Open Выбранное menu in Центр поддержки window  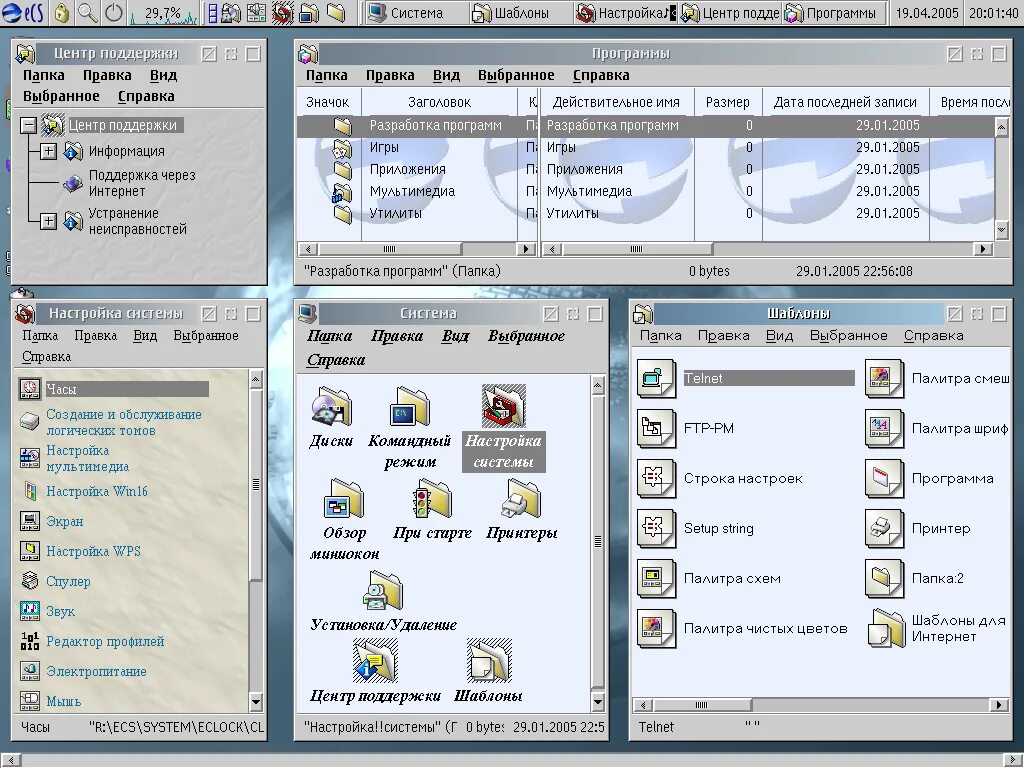click(x=61, y=96)
